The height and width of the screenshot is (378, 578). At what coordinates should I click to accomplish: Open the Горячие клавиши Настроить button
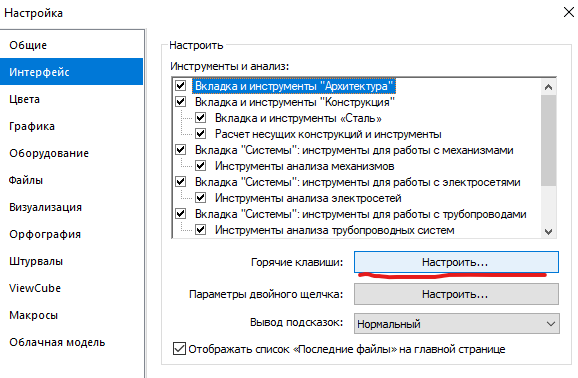pos(456,262)
